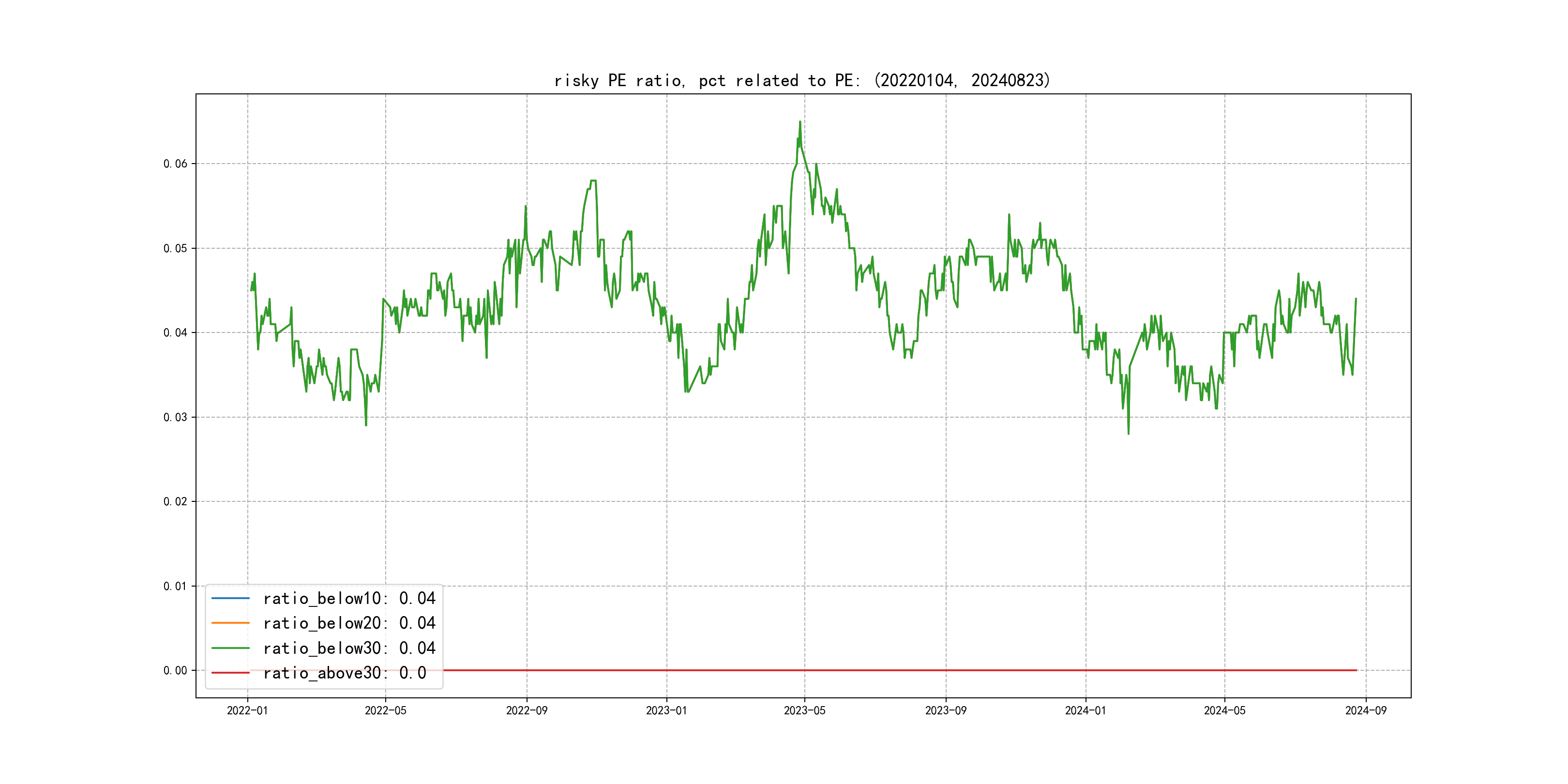Click the red legend line swatch

[x=230, y=673]
